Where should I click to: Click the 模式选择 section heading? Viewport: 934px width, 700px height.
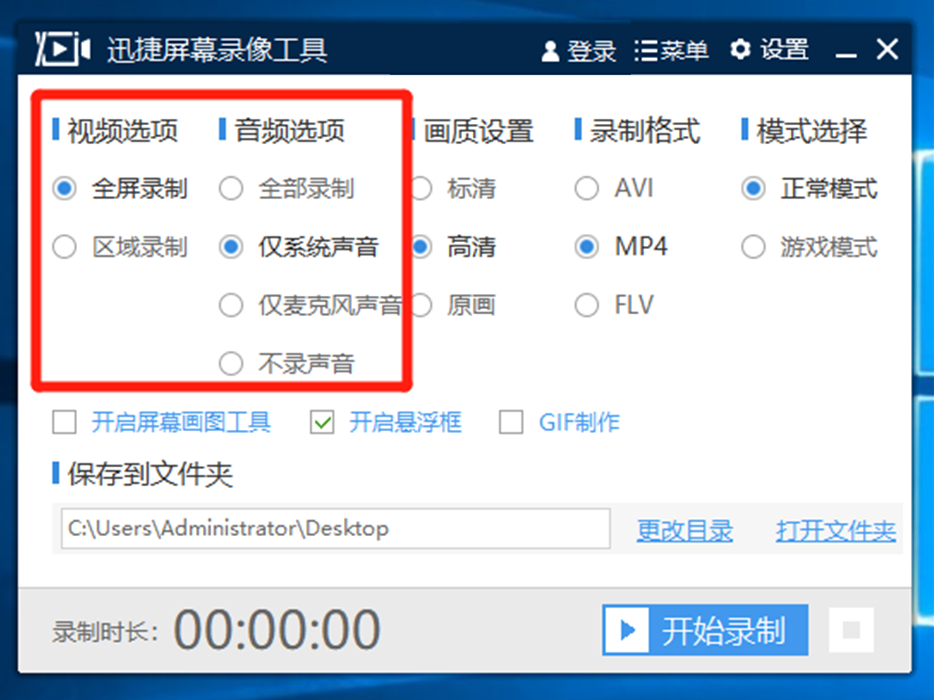[x=812, y=130]
